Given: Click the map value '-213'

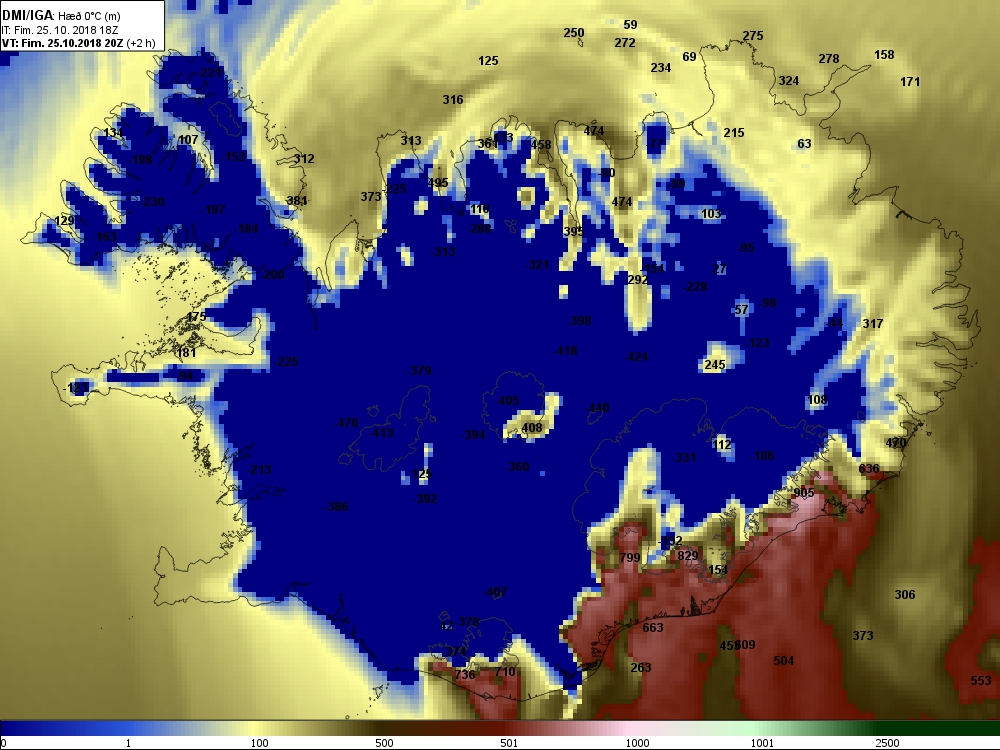Looking at the screenshot, I should coord(258,470).
